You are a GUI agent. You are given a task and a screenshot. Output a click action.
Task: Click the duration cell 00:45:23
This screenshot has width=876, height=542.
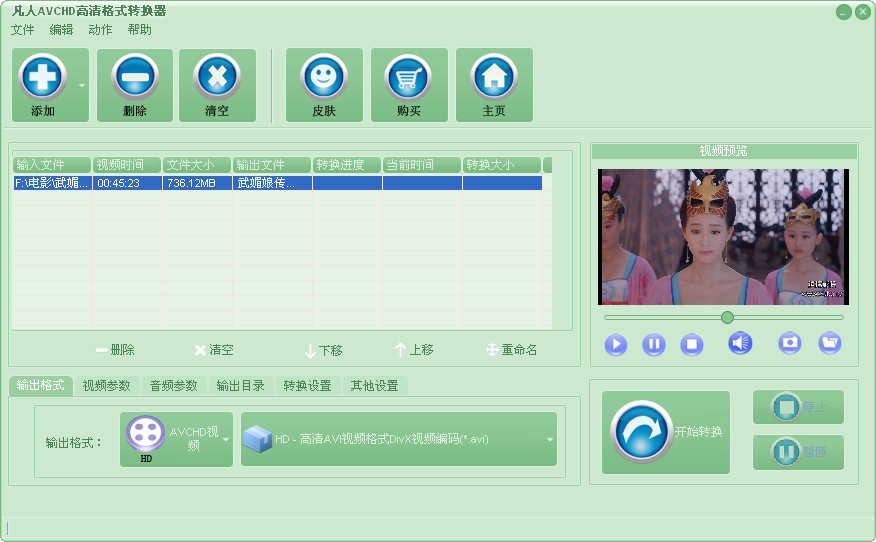click(x=127, y=183)
